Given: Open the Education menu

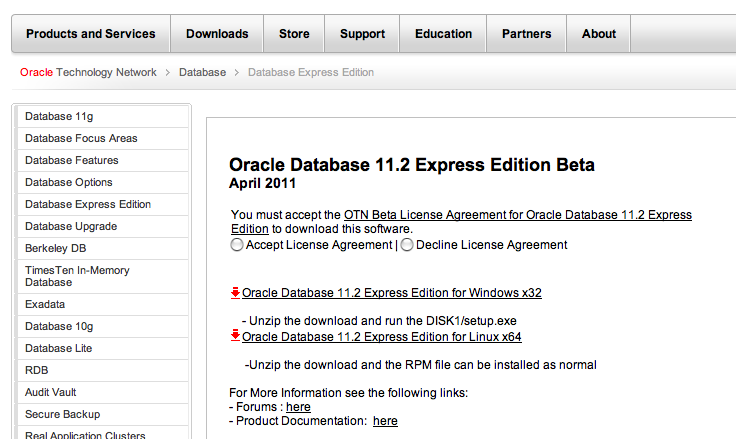Looking at the screenshot, I should click(x=443, y=34).
